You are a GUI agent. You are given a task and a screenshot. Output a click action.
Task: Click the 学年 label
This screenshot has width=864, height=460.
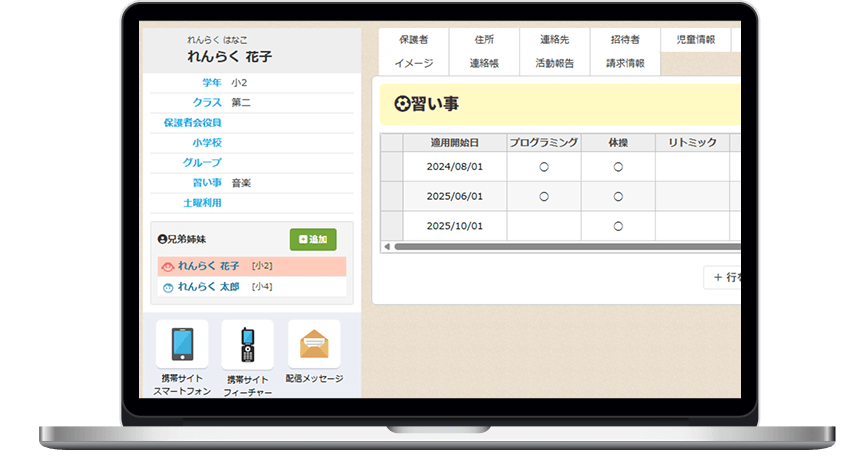(212, 83)
